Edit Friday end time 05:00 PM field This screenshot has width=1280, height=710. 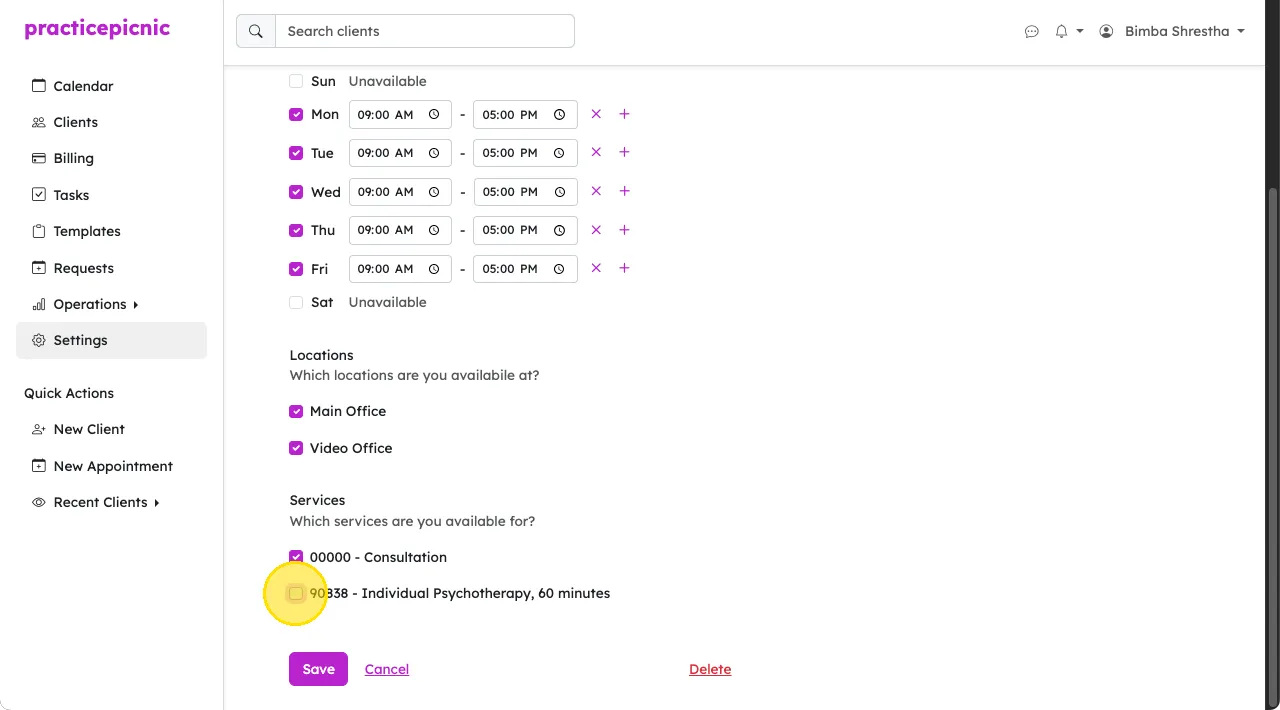[x=525, y=269]
